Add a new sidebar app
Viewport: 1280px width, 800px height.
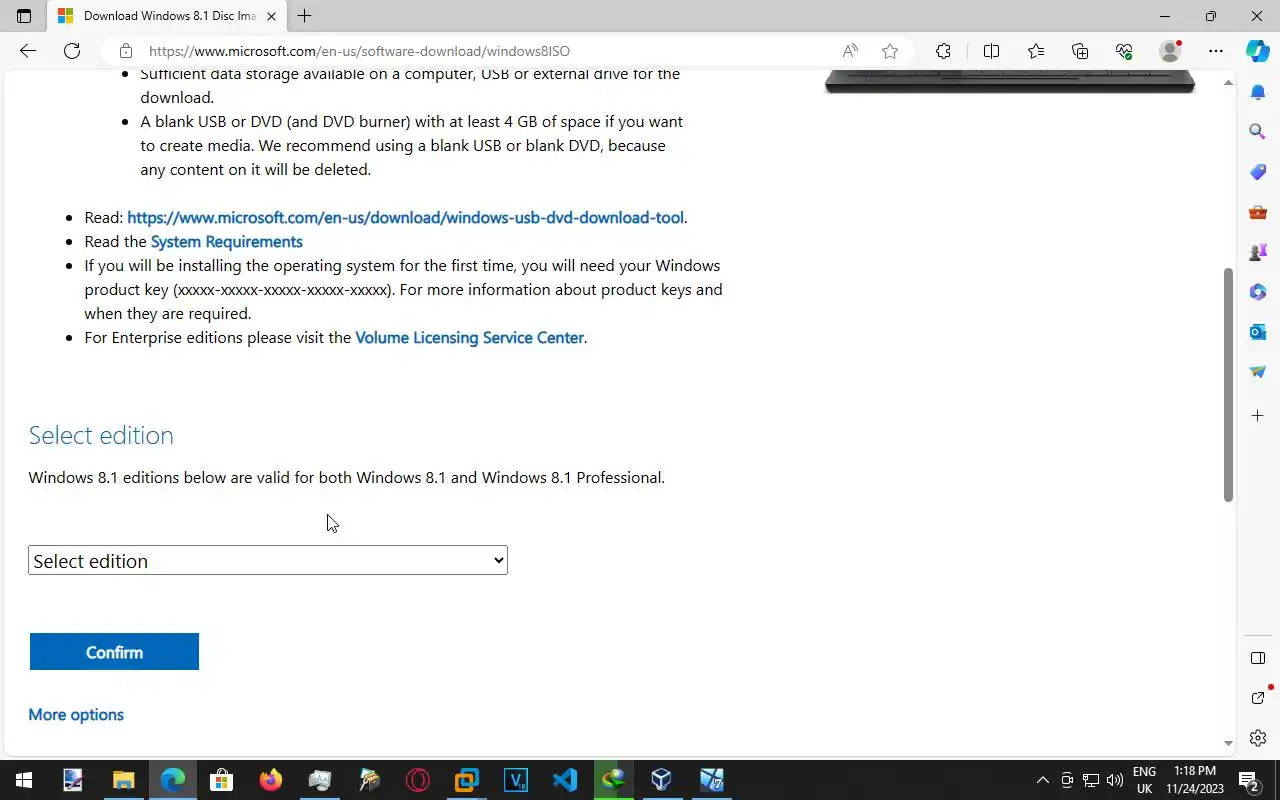coord(1258,415)
